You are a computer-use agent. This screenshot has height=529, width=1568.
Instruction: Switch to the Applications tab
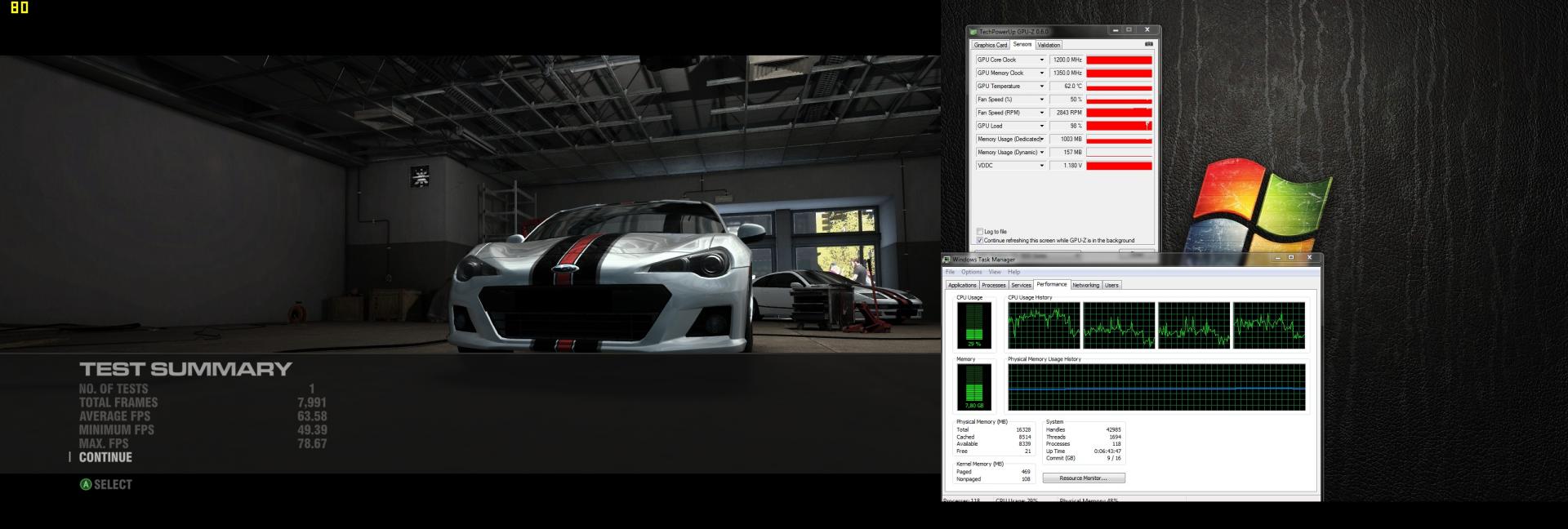coord(962,285)
